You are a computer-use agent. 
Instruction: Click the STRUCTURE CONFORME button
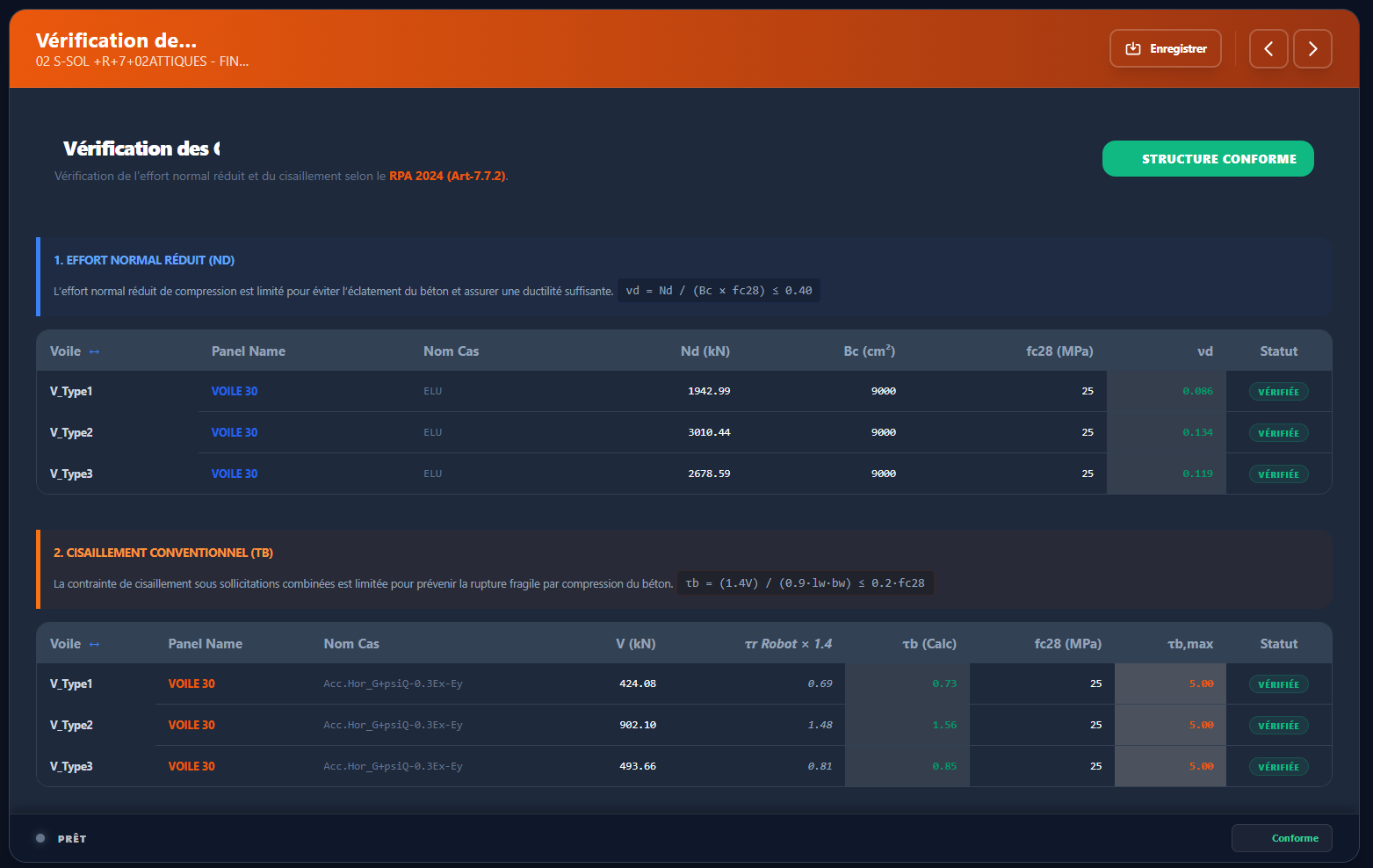[1208, 158]
